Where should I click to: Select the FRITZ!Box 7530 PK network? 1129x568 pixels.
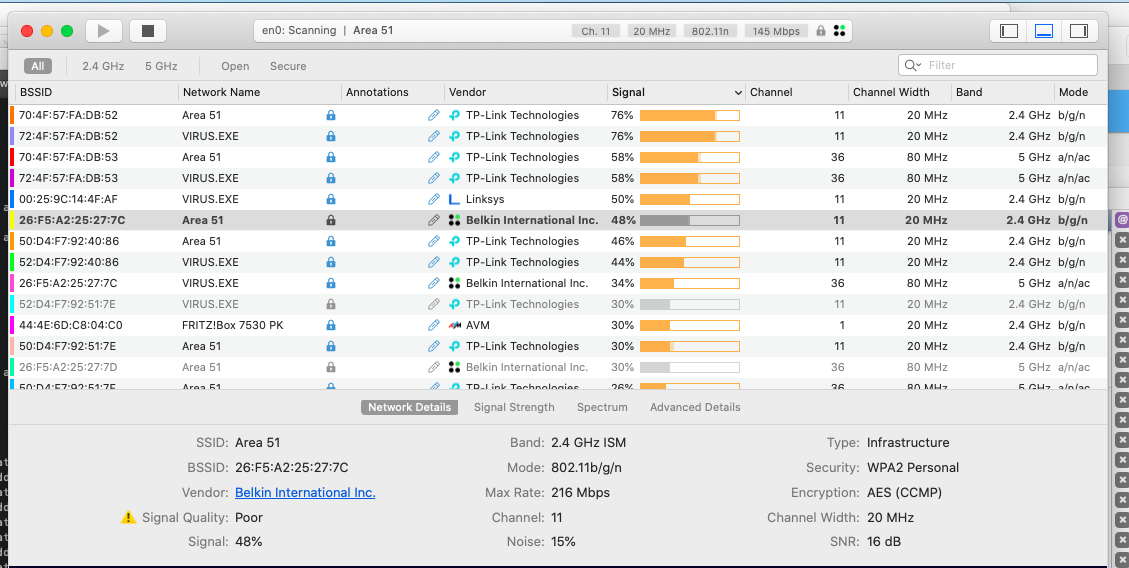[x=558, y=325]
